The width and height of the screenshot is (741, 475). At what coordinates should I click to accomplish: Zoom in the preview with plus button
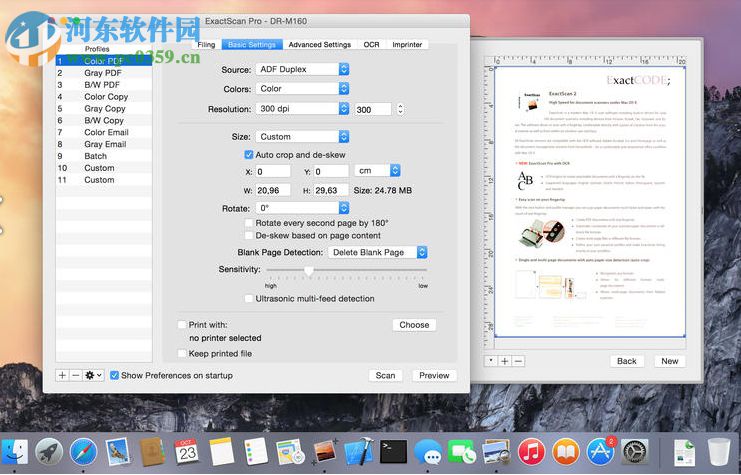[x=505, y=361]
